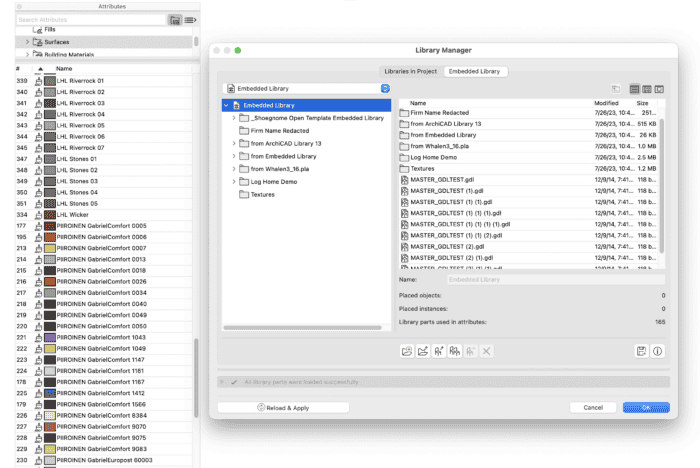This screenshot has height=468, width=700.
Task: Open the Embedded Library dropdown
Action: 307,89
